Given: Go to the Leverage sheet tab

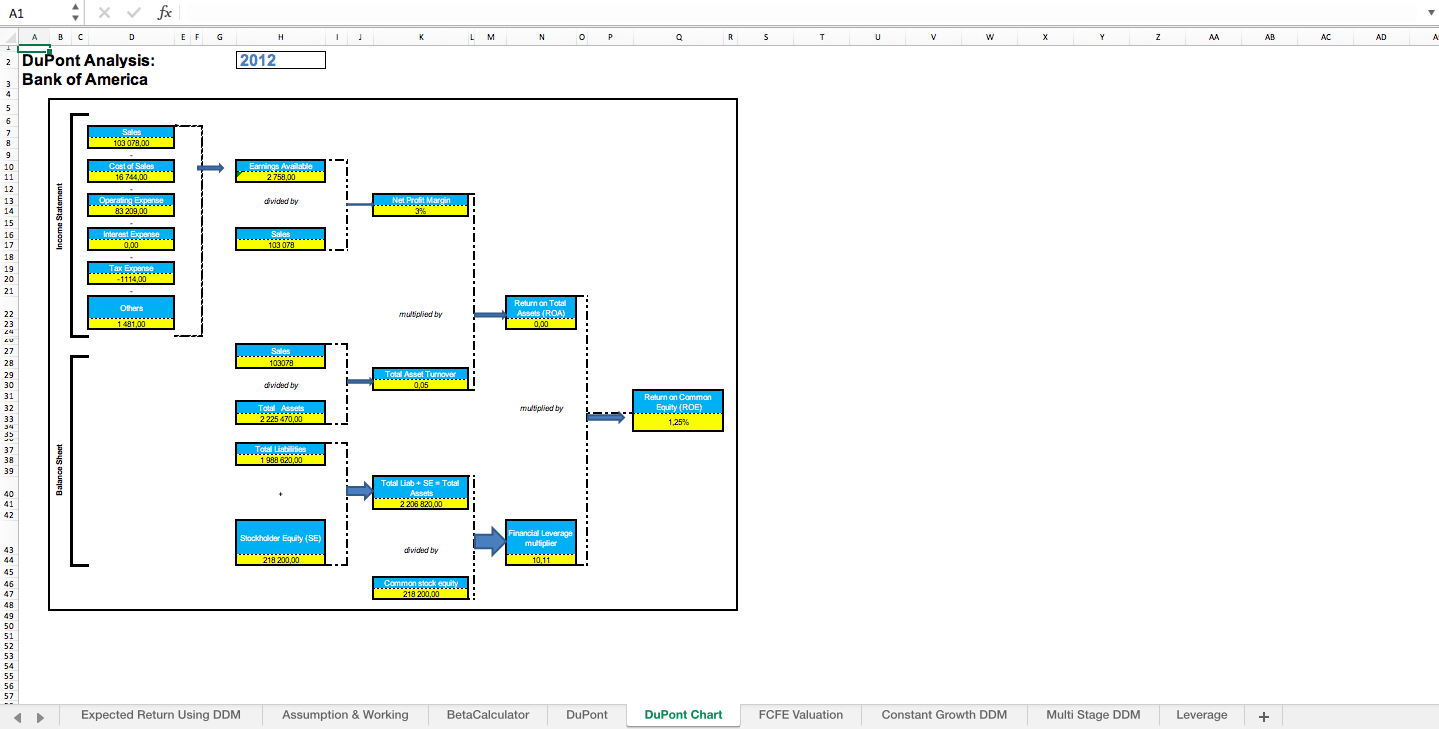Looking at the screenshot, I should (x=1202, y=715).
